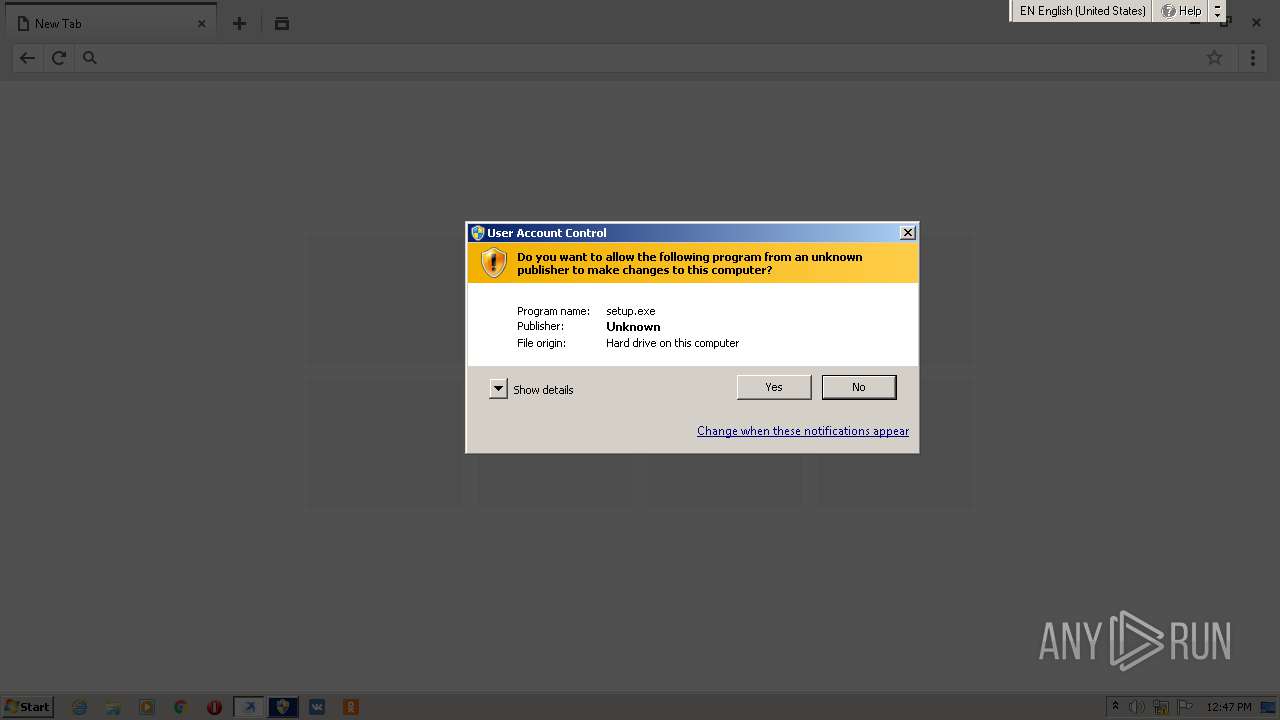Bookmark this page with star icon
This screenshot has height=720, width=1280.
point(1214,58)
